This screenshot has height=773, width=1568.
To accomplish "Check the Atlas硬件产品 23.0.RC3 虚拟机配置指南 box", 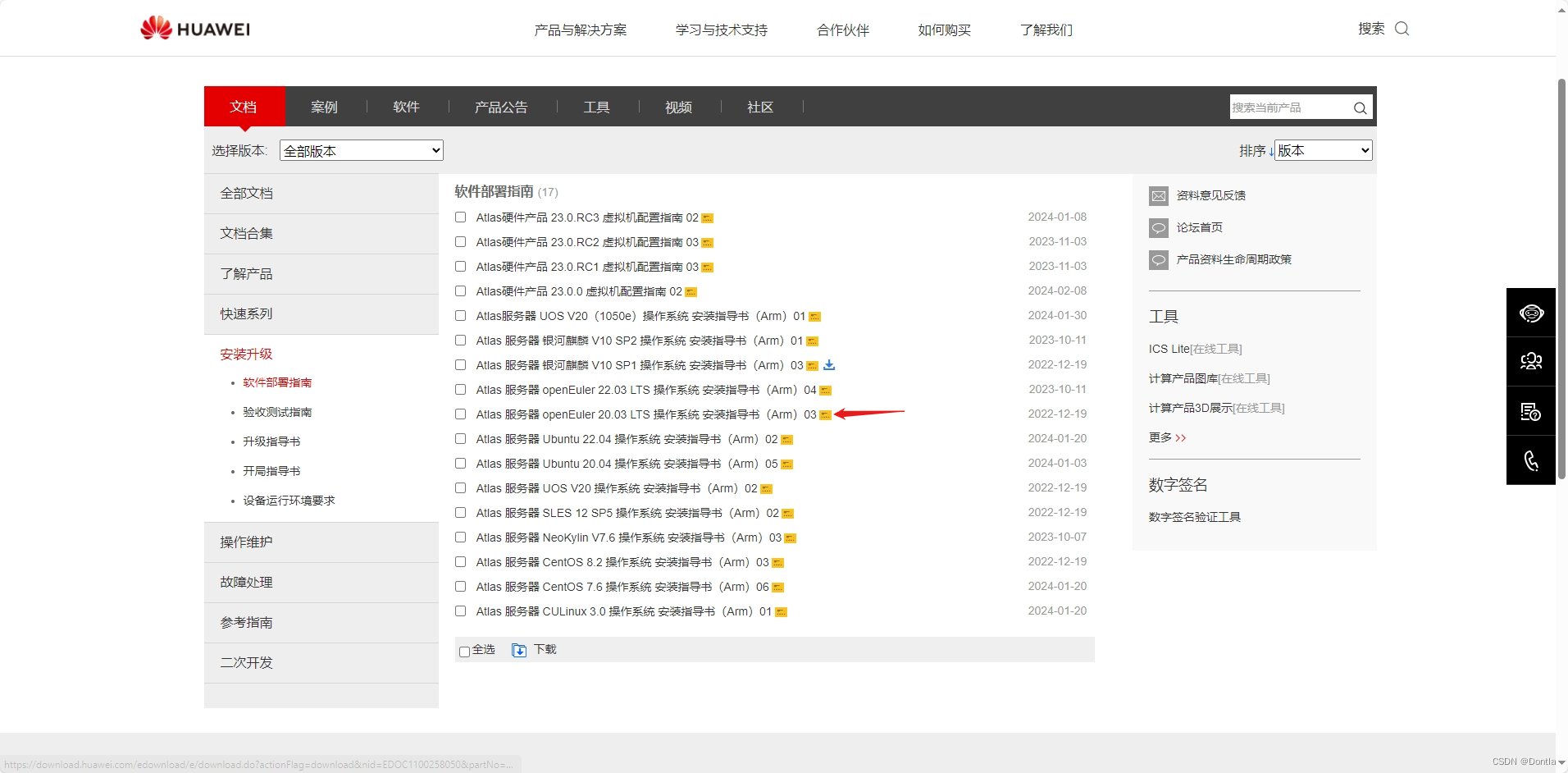I will (x=460, y=217).
